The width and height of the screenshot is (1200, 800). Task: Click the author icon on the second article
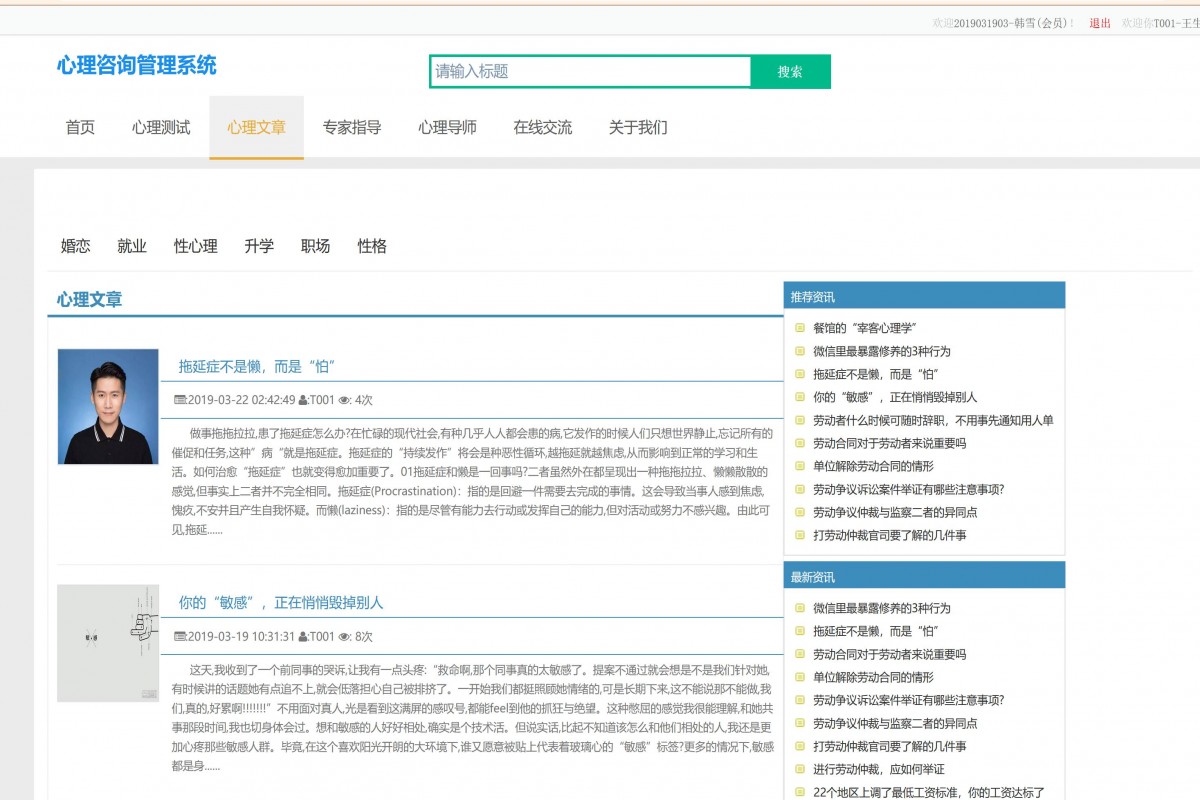[x=303, y=634]
